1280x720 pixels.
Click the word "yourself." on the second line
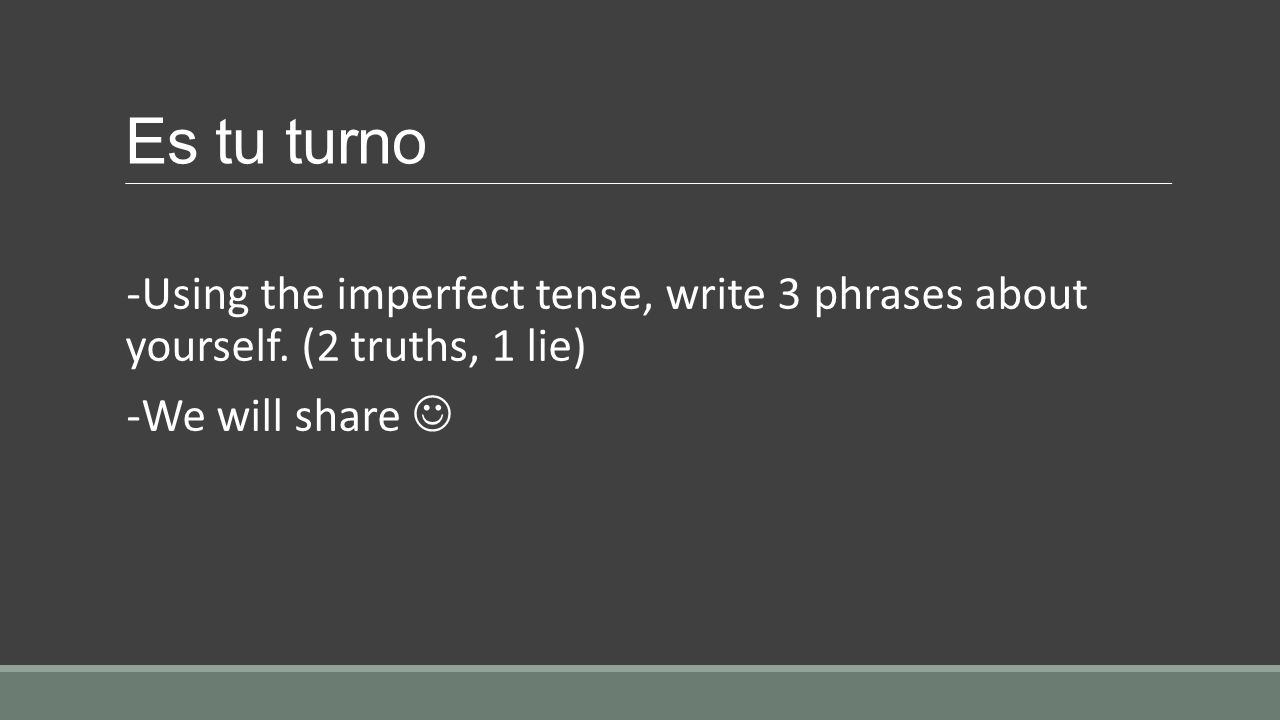pos(207,350)
